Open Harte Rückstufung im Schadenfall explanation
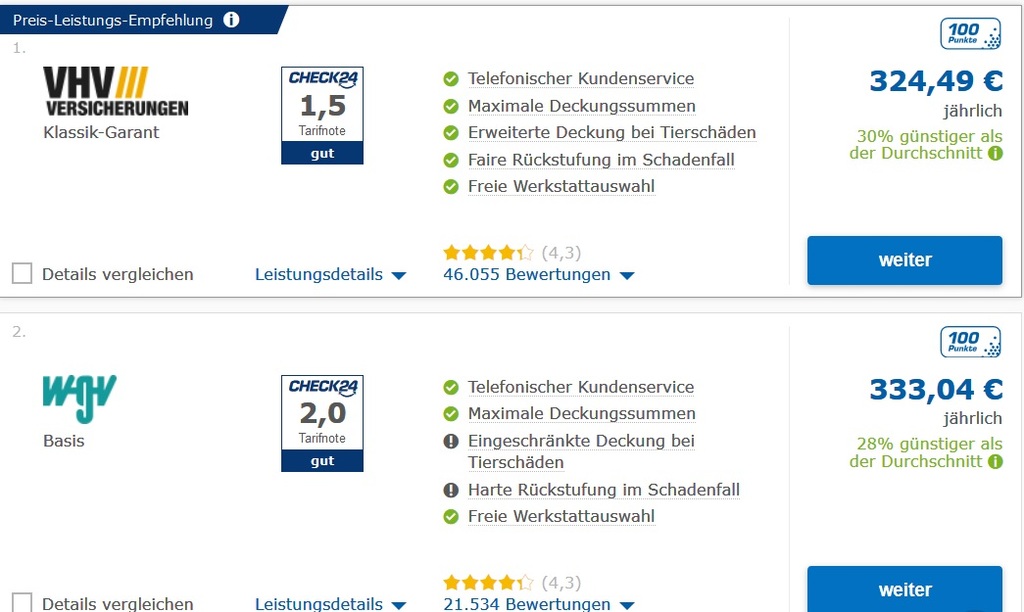This screenshot has height=612, width=1024. point(603,490)
